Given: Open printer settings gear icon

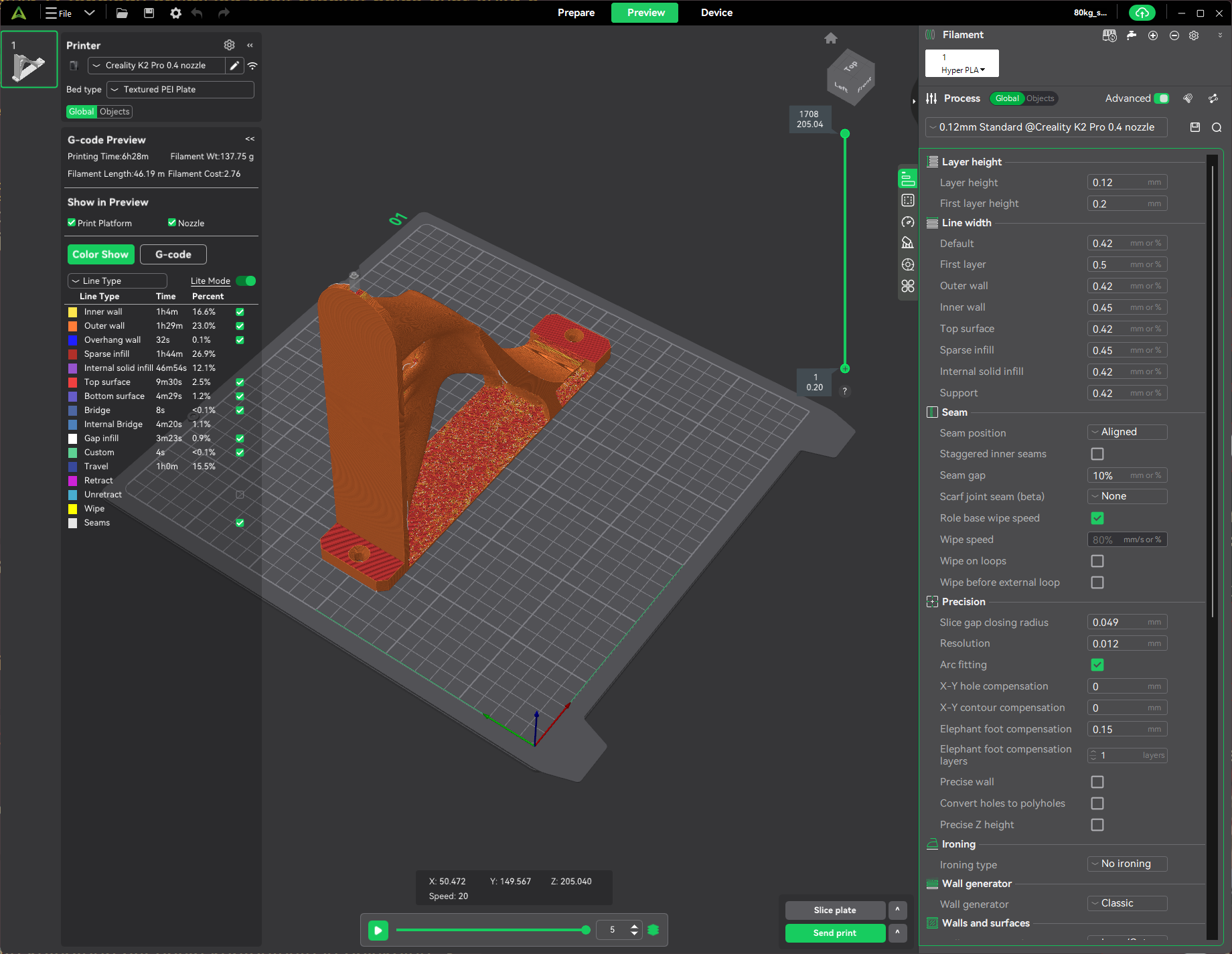Looking at the screenshot, I should (229, 45).
